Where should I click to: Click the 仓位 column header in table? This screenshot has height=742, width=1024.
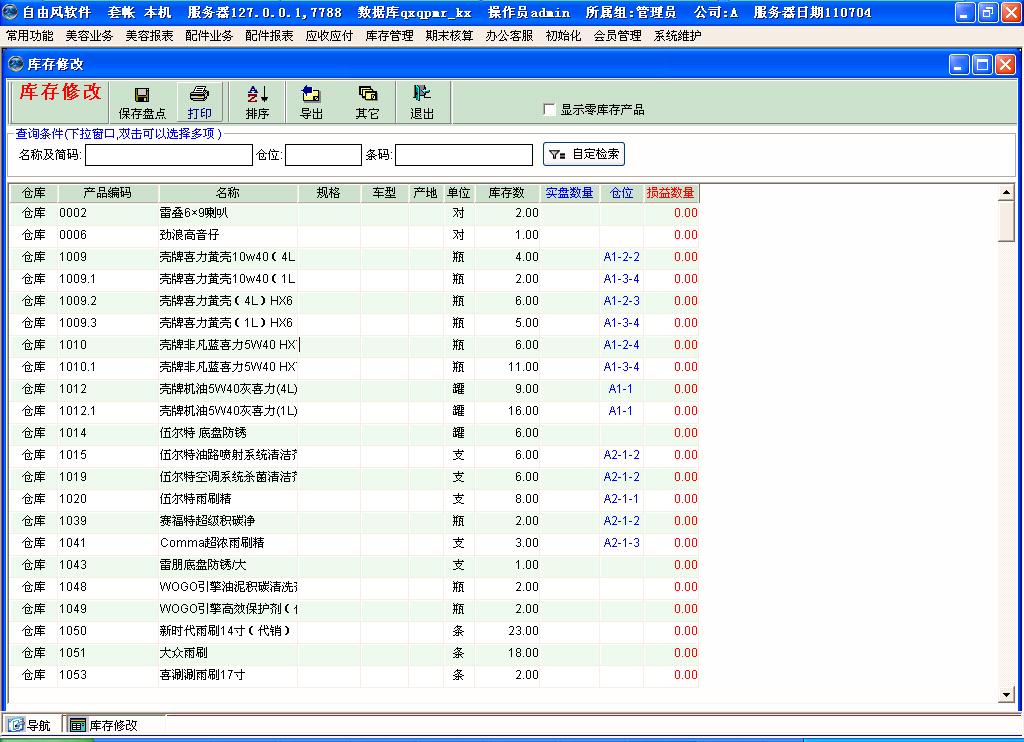point(622,193)
